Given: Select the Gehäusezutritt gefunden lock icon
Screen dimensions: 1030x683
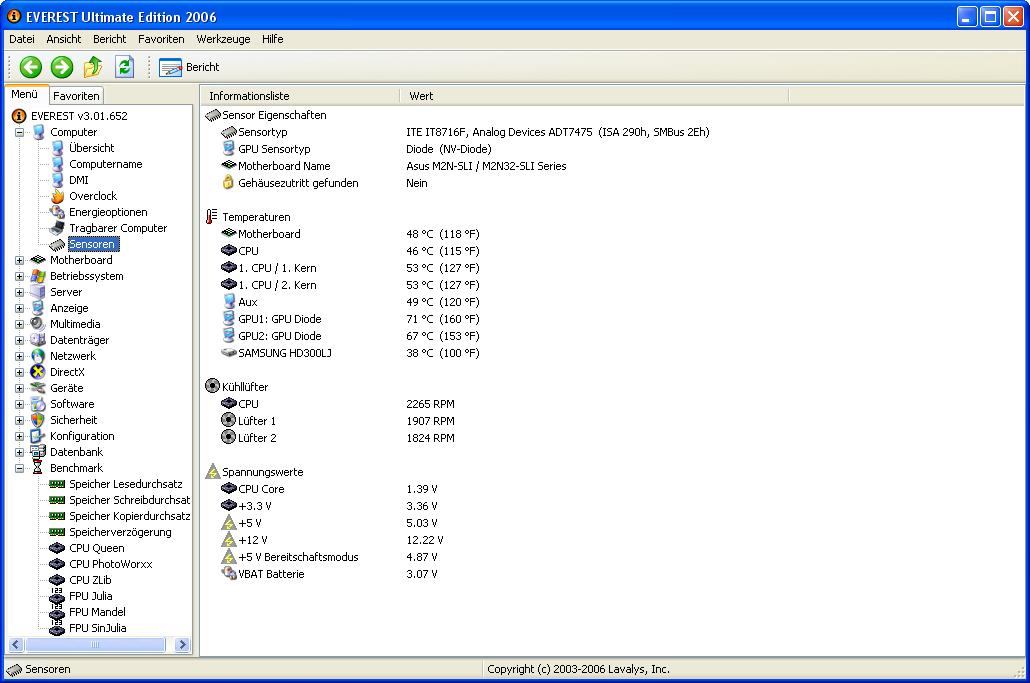Looking at the screenshot, I should tap(228, 183).
